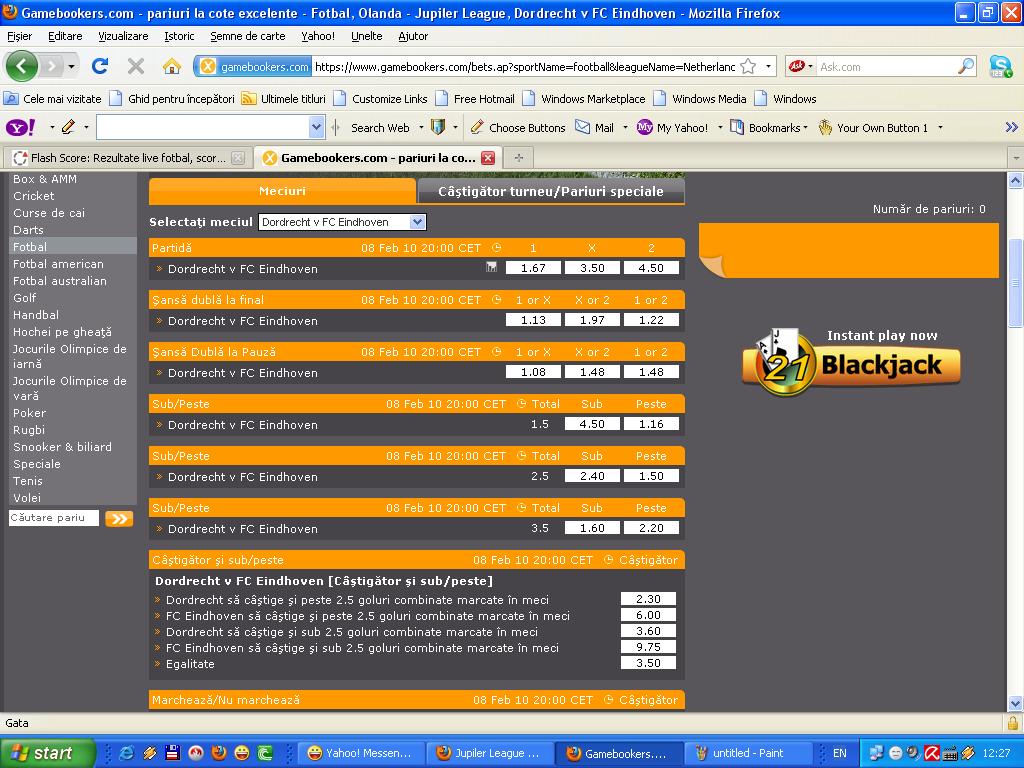Viewport: 1024px width, 768px height.
Task: Open Cele mai vizitate bookmark folder
Action: tap(53, 99)
